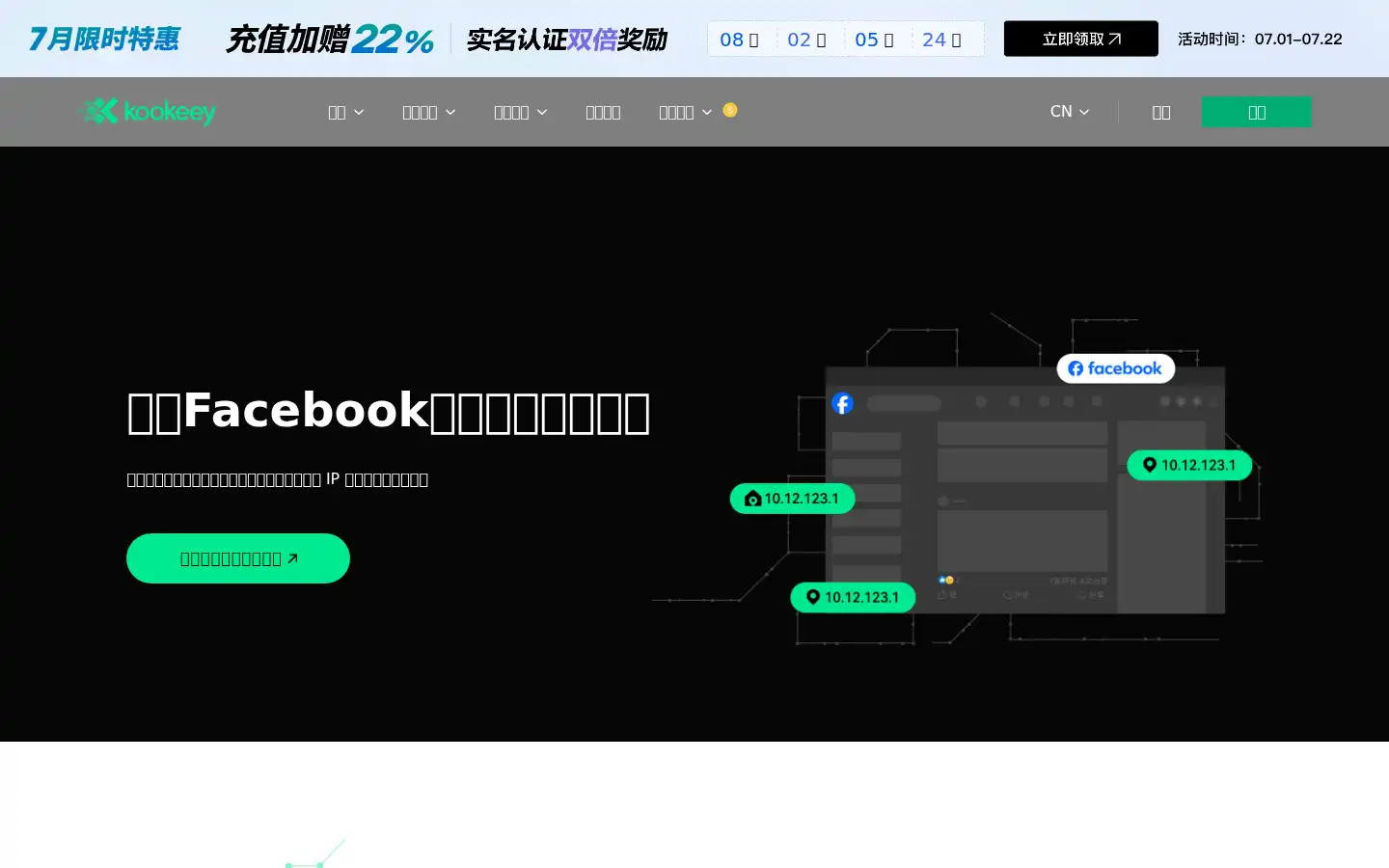1389x868 pixels.
Task: Click the 10.12.123.1 tag with house icon
Action: click(x=792, y=499)
